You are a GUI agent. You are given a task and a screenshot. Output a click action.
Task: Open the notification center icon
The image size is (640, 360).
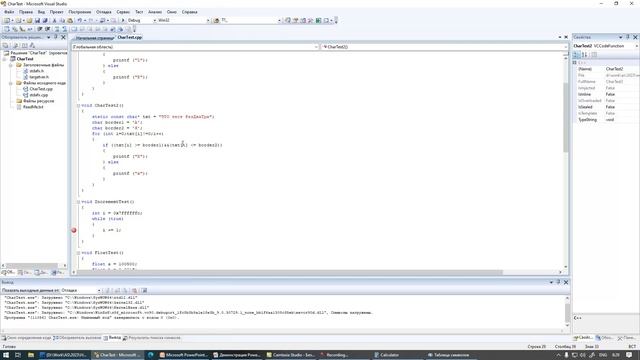click(x=629, y=355)
